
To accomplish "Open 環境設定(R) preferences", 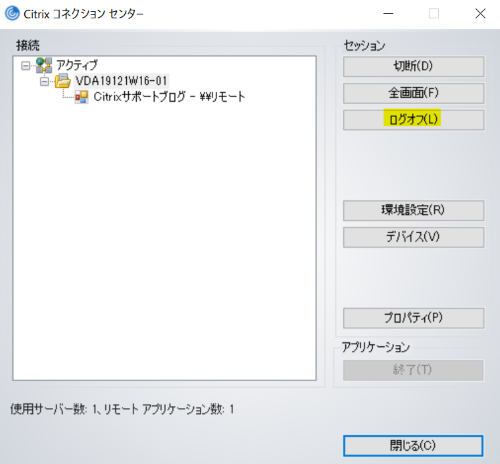I will click(413, 210).
